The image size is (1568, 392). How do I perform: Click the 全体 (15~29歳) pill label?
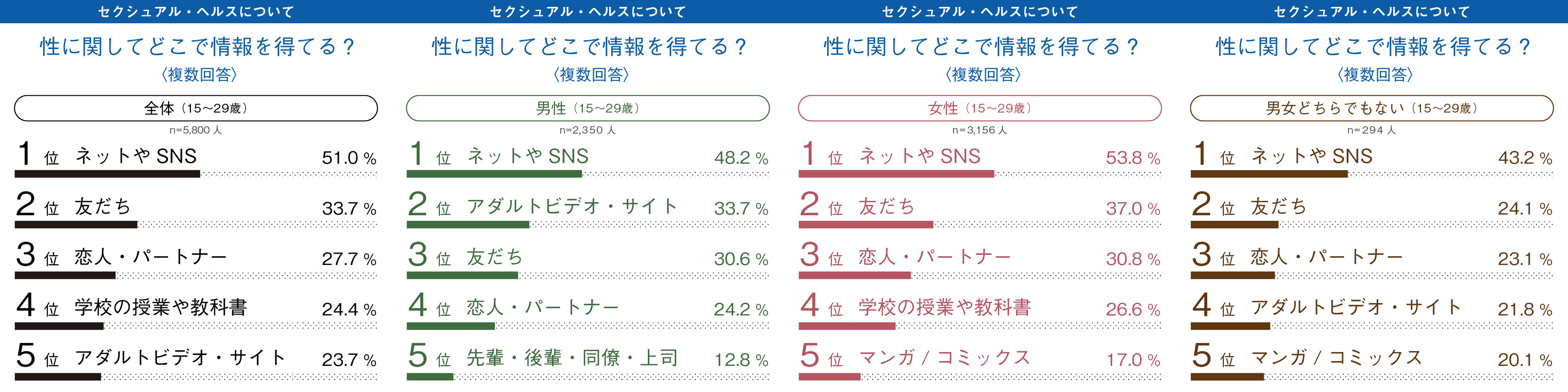point(195,108)
